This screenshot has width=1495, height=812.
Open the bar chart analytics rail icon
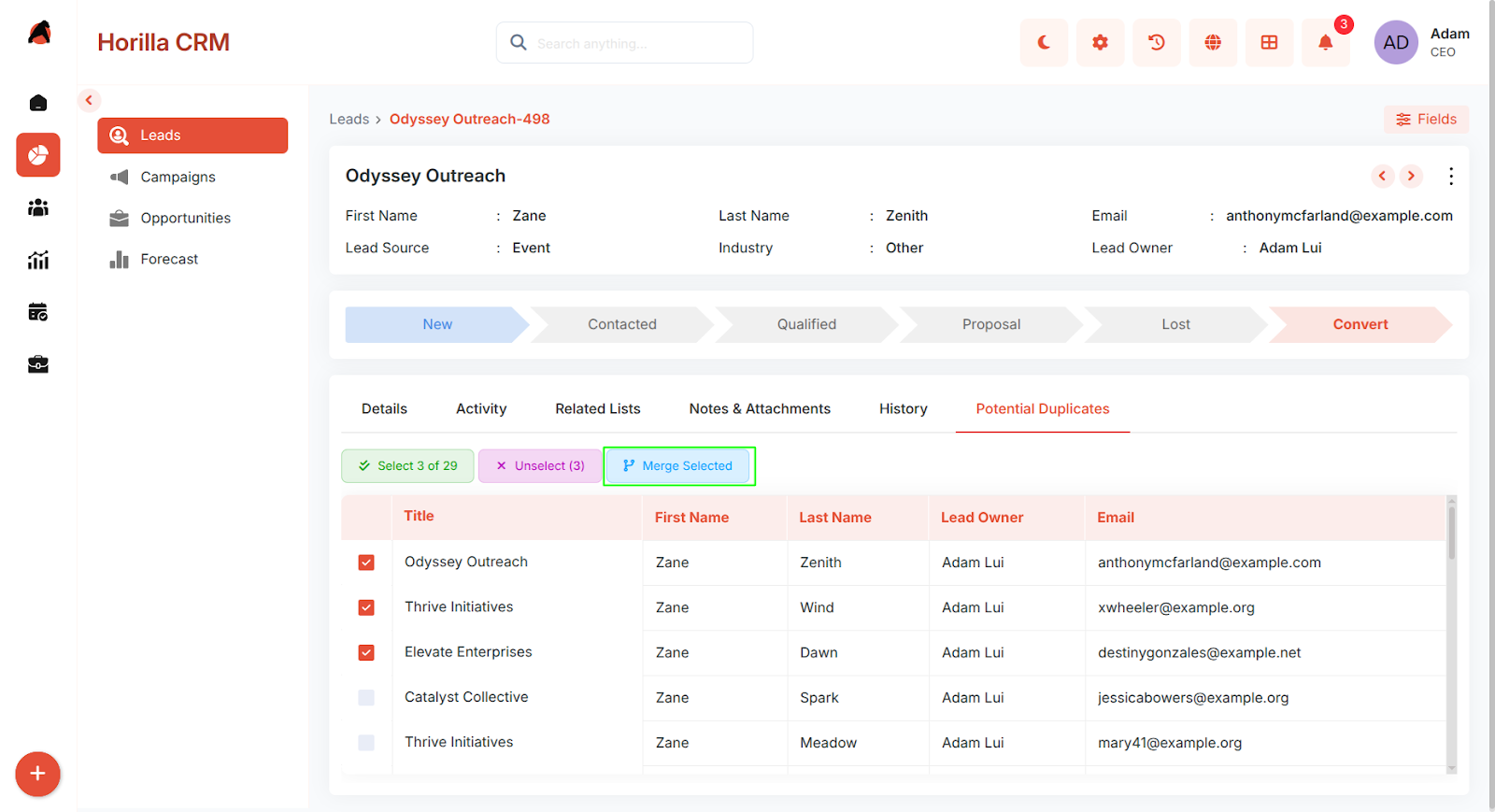(x=38, y=260)
